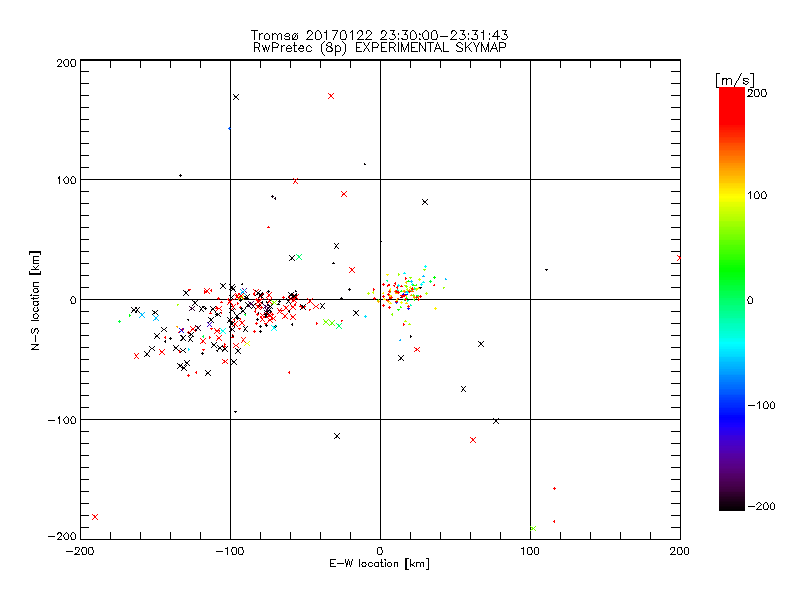Click the colorbar's top '200' label
The image size is (800, 600).
(x=757, y=93)
